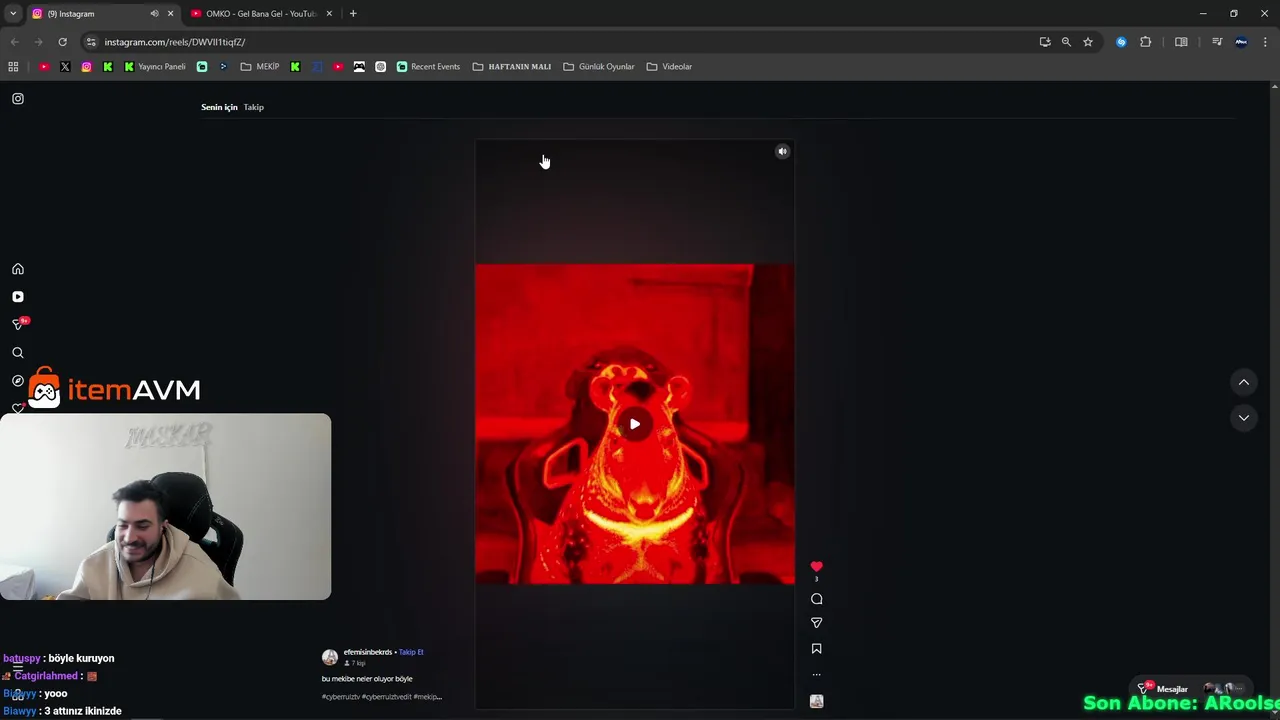Open the zoom magnifier in the address bar
This screenshot has height=720, width=1280.
[x=1066, y=42]
